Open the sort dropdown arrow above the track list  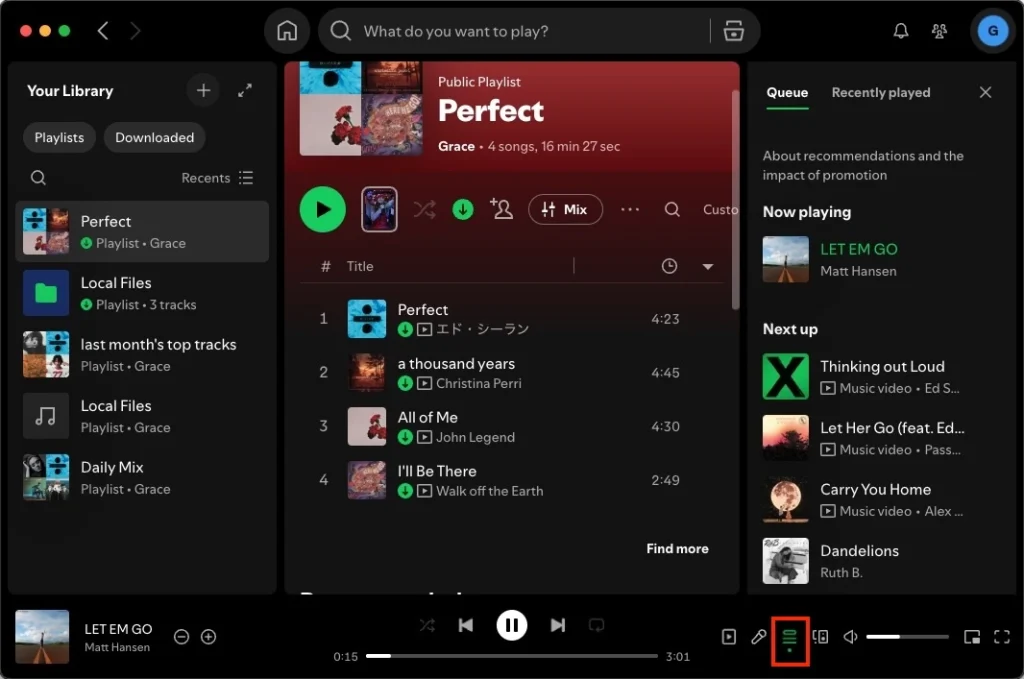coord(708,267)
